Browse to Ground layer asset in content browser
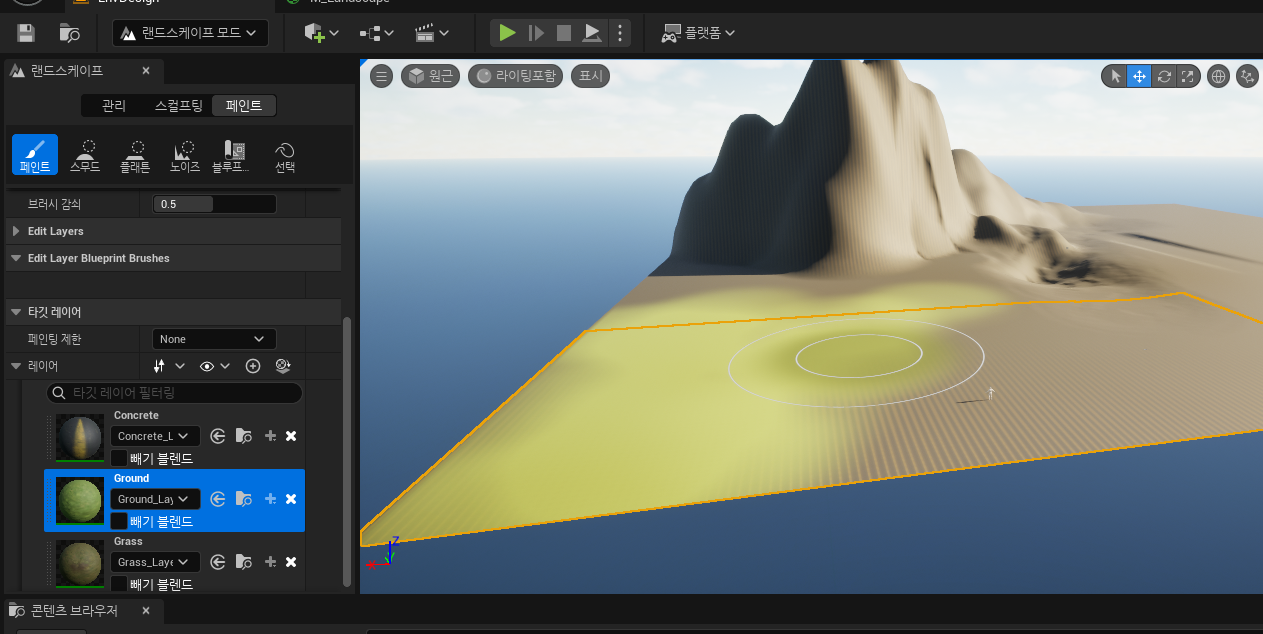Screen dimensions: 1263x634 [x=244, y=499]
